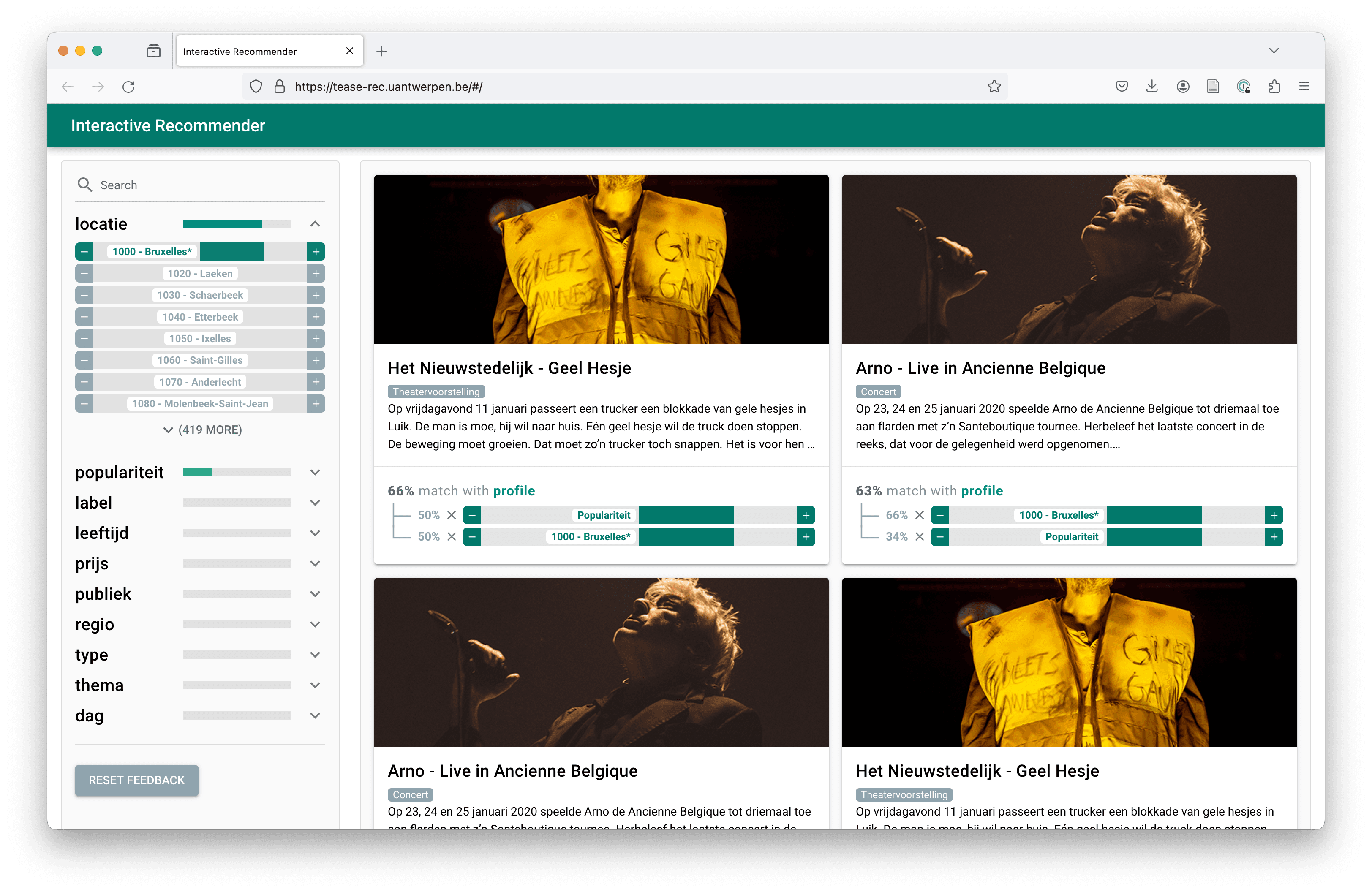Click the plus icon for 1000 - Bruxelles* in locatie list

tap(316, 252)
